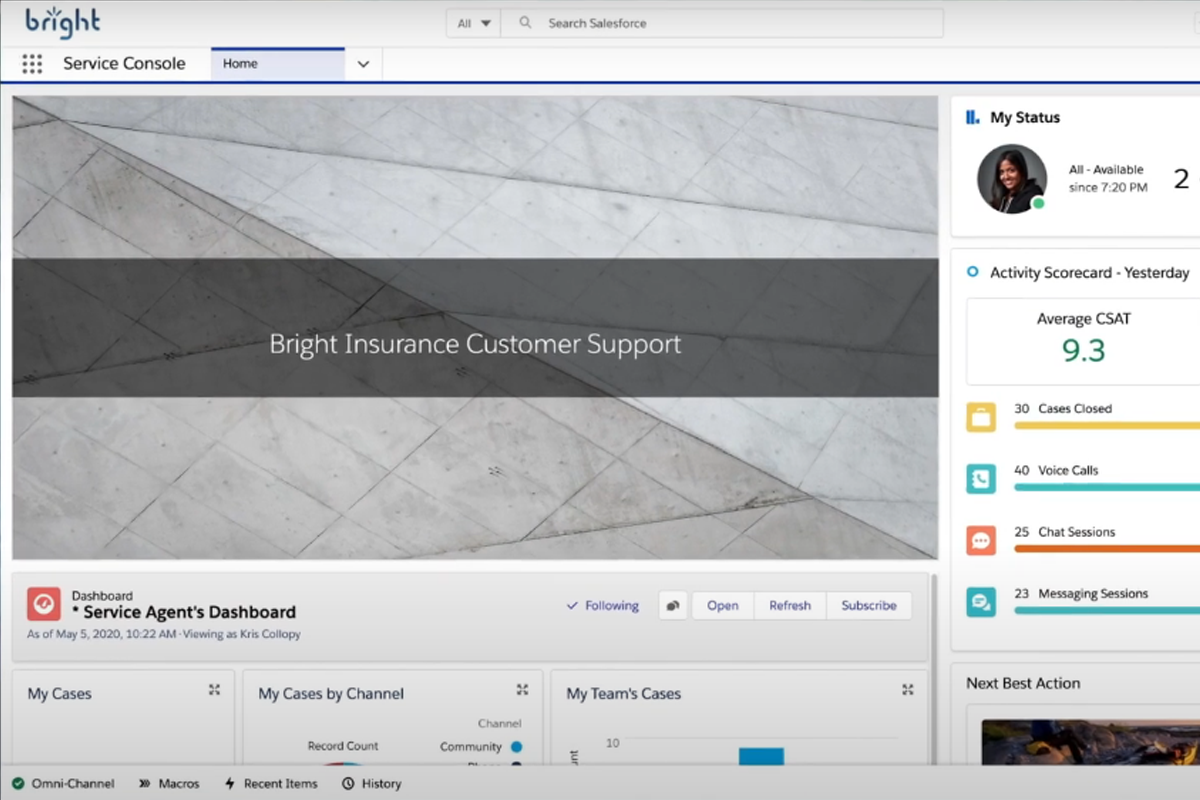Click the Cases Closed briefcase icon
The image size is (1200, 800).
click(981, 417)
